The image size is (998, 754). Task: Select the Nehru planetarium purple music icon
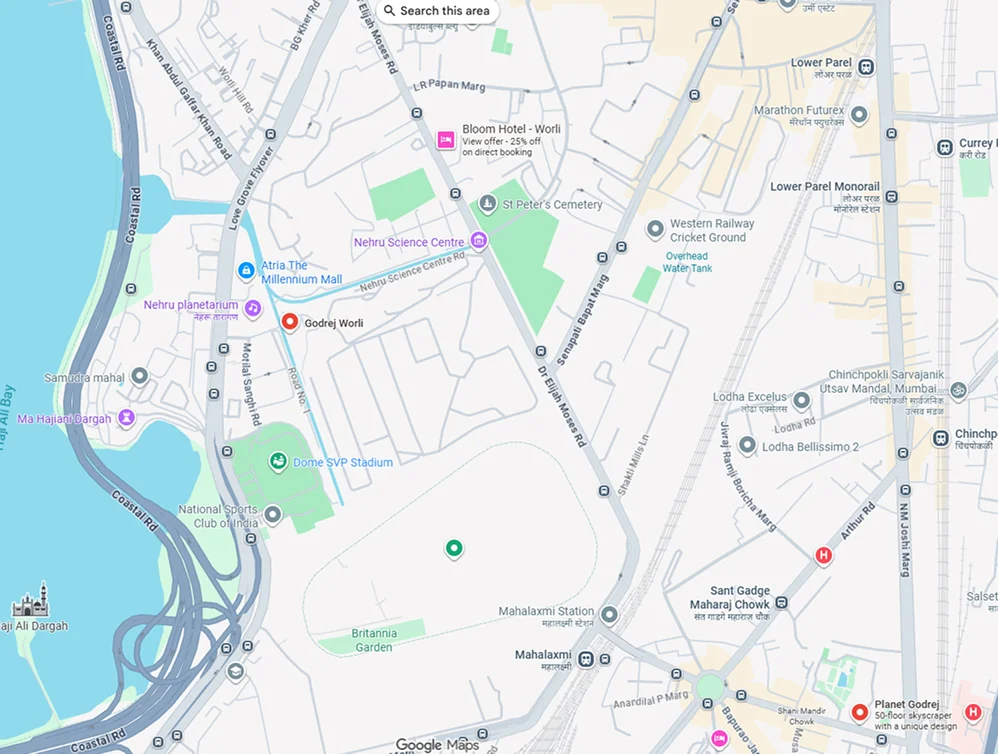coord(253,309)
